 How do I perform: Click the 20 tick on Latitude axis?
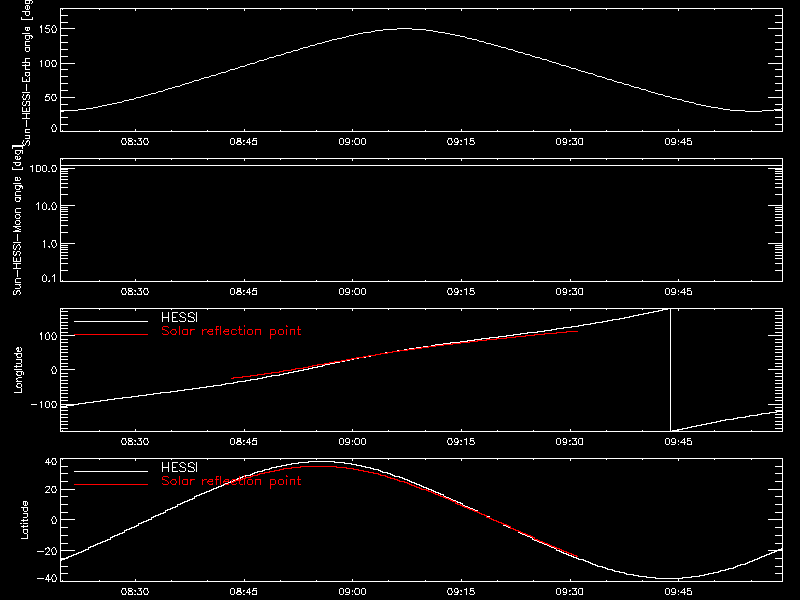(x=51, y=490)
